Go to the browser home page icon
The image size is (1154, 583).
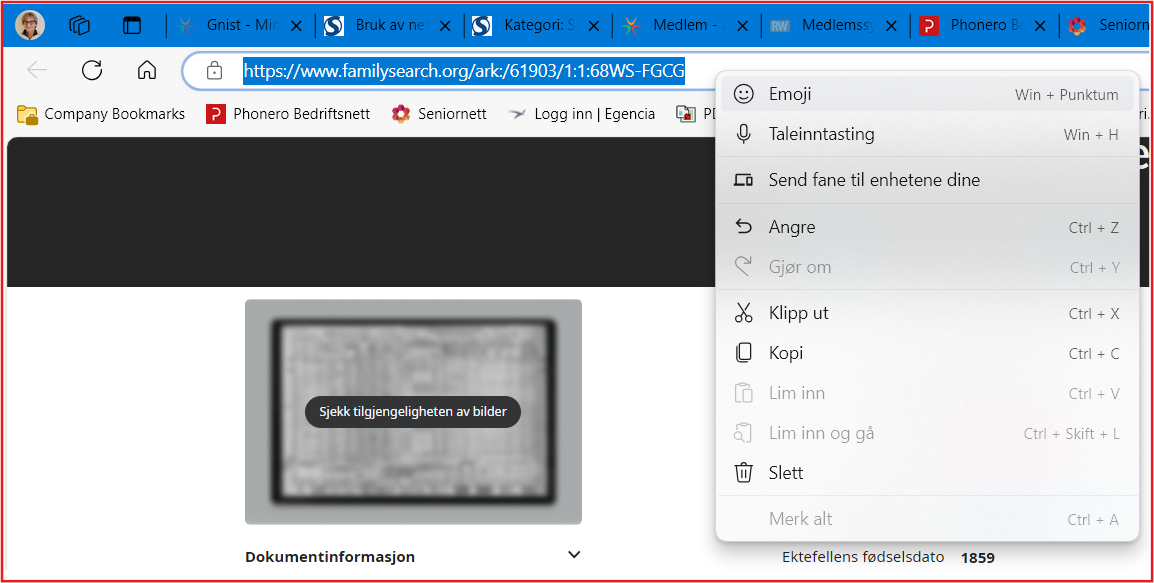147,70
